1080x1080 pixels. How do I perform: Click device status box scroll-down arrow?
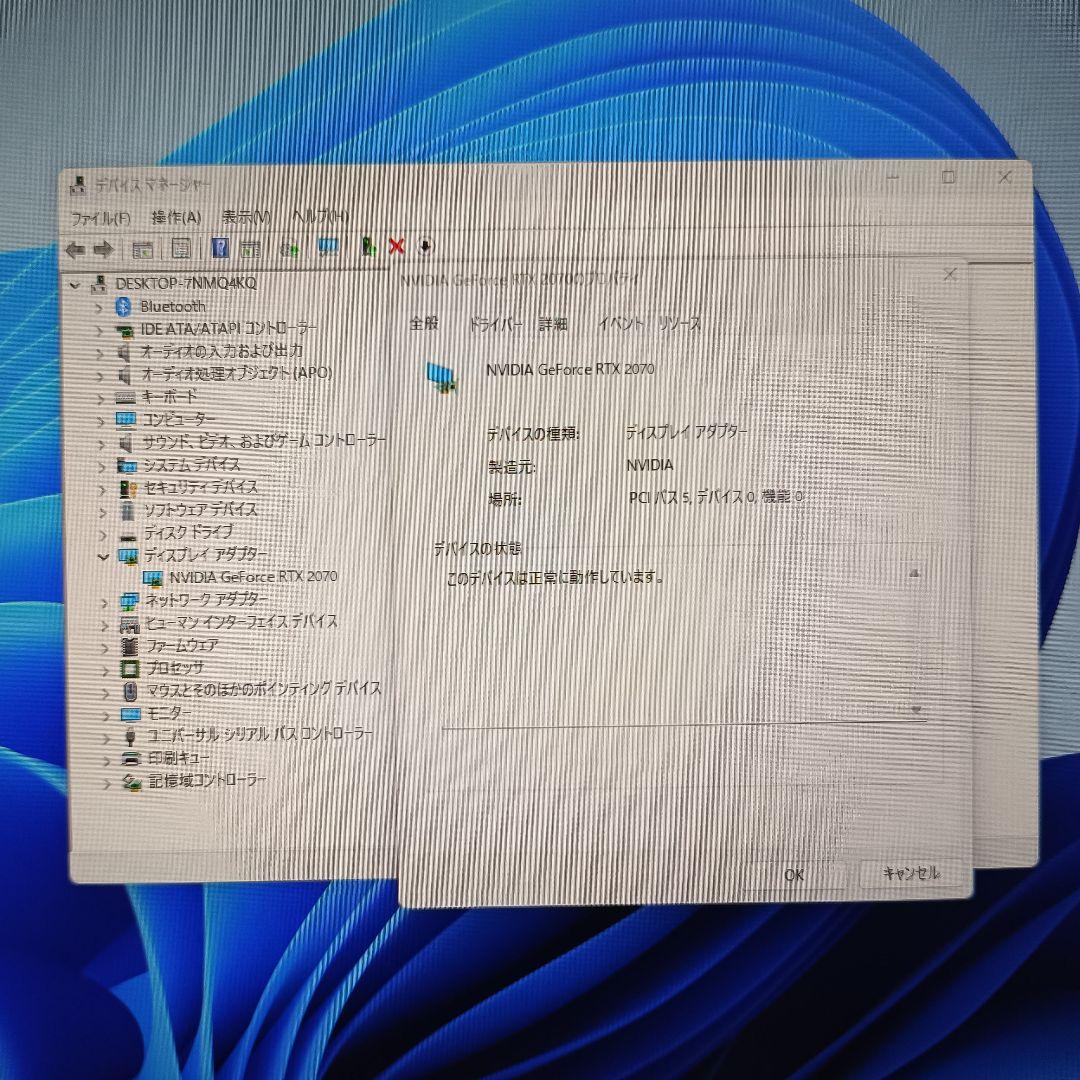pos(915,709)
